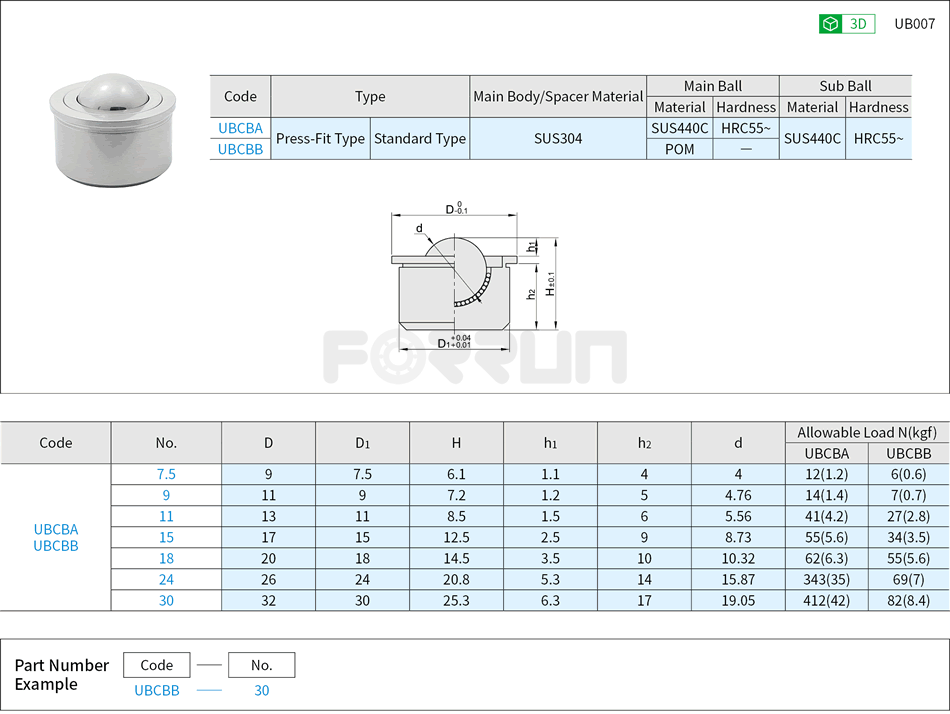Click the 15.87 ball diameter value
The height and width of the screenshot is (714, 950).
tap(738, 579)
